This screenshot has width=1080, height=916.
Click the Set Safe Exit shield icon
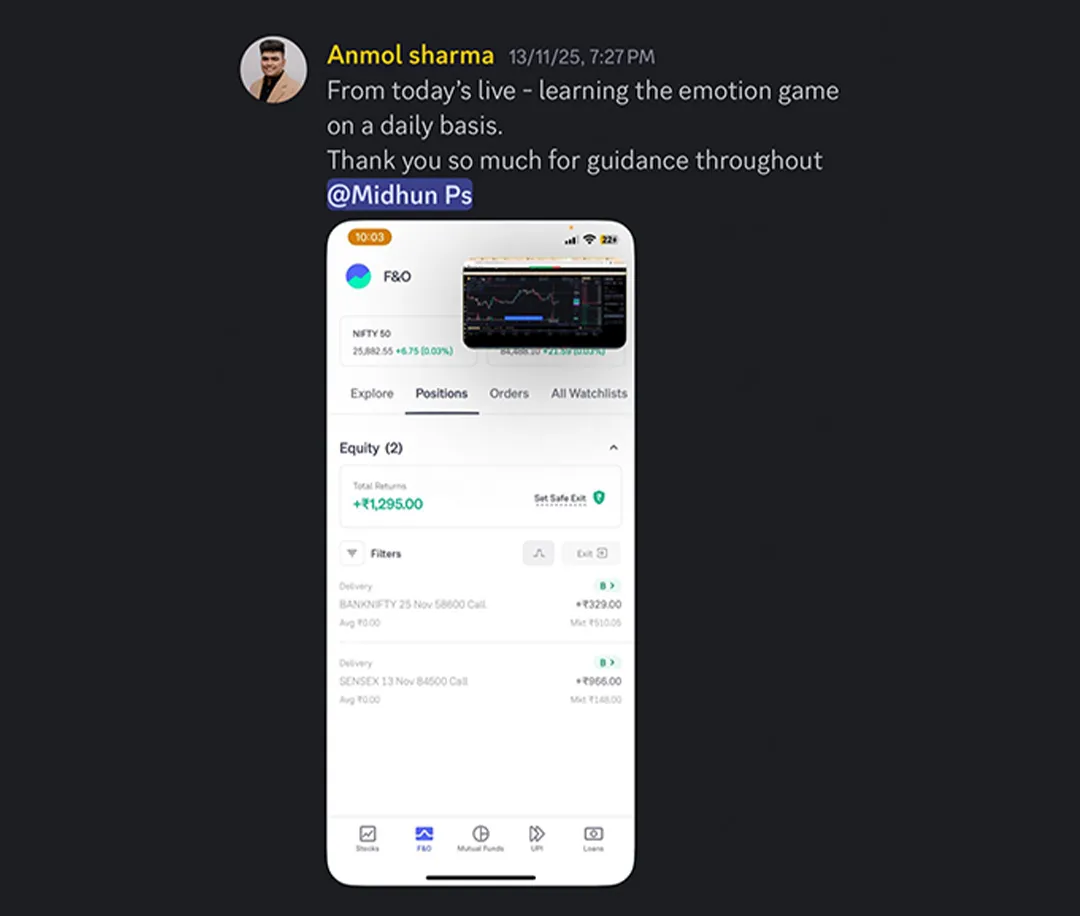pyautogui.click(x=599, y=497)
